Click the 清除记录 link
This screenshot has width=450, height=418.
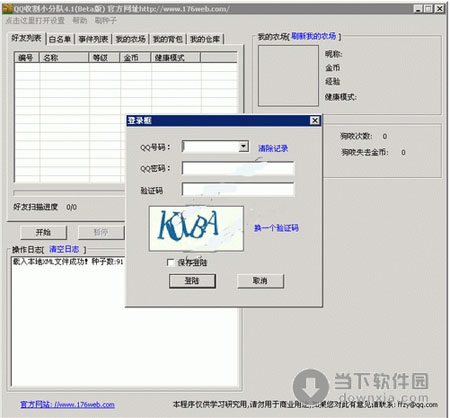point(273,148)
